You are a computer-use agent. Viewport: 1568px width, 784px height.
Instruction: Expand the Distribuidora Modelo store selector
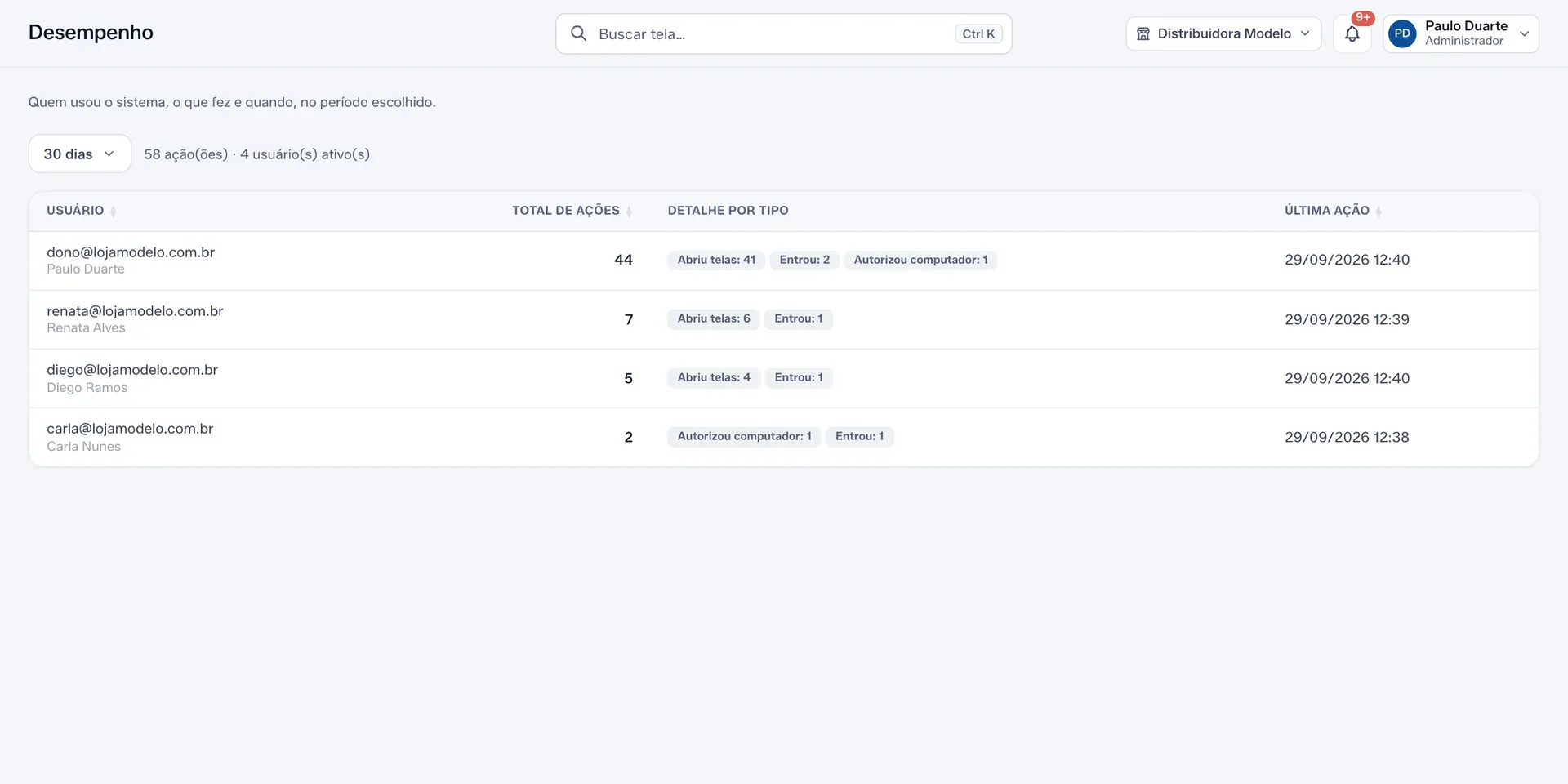pyautogui.click(x=1223, y=33)
